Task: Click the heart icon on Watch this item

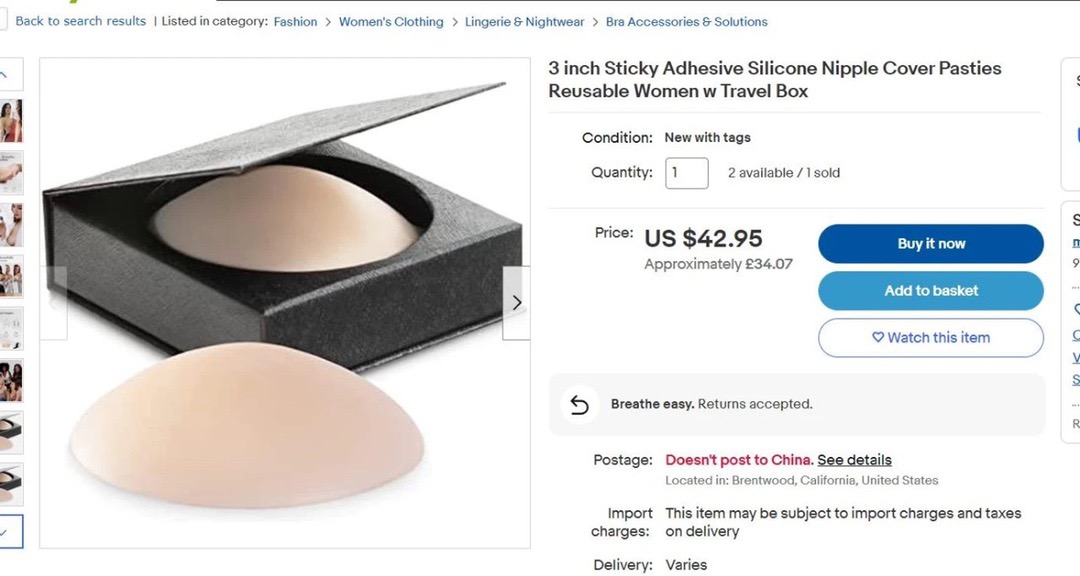Action: click(x=878, y=338)
